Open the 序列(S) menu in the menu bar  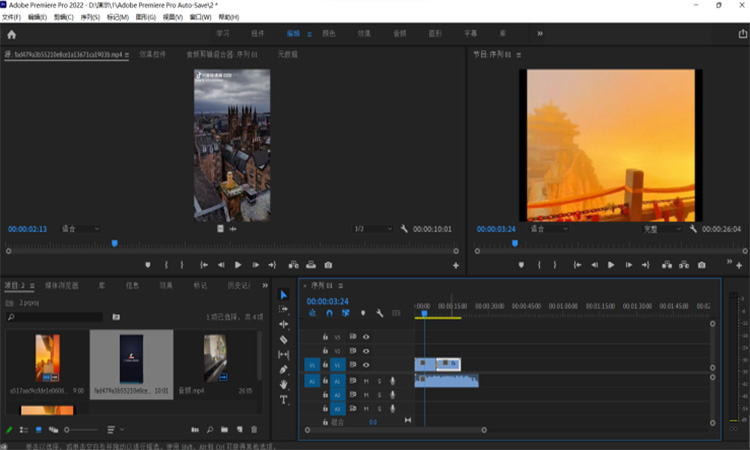pyautogui.click(x=89, y=17)
